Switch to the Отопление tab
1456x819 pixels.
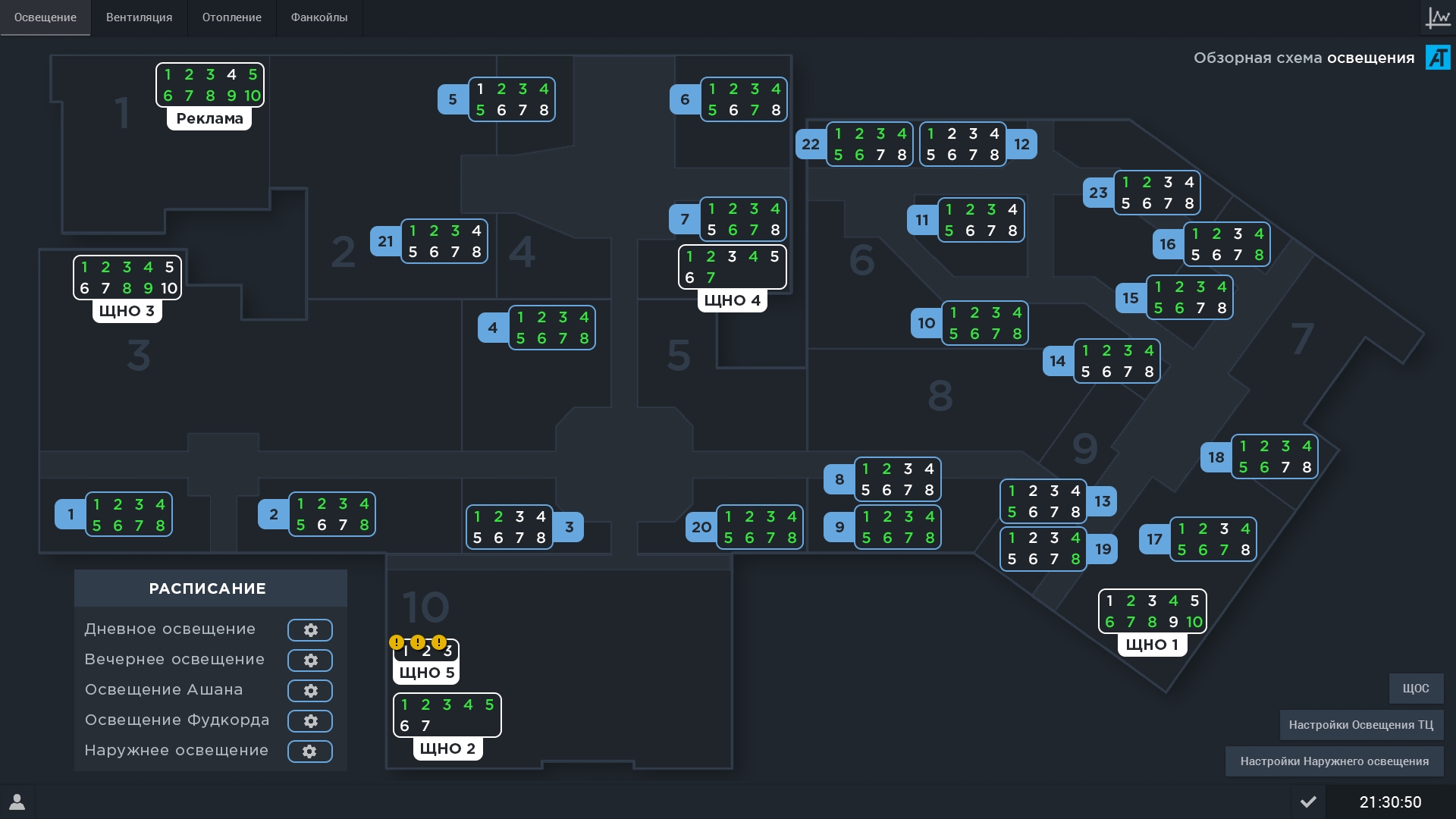(x=231, y=17)
